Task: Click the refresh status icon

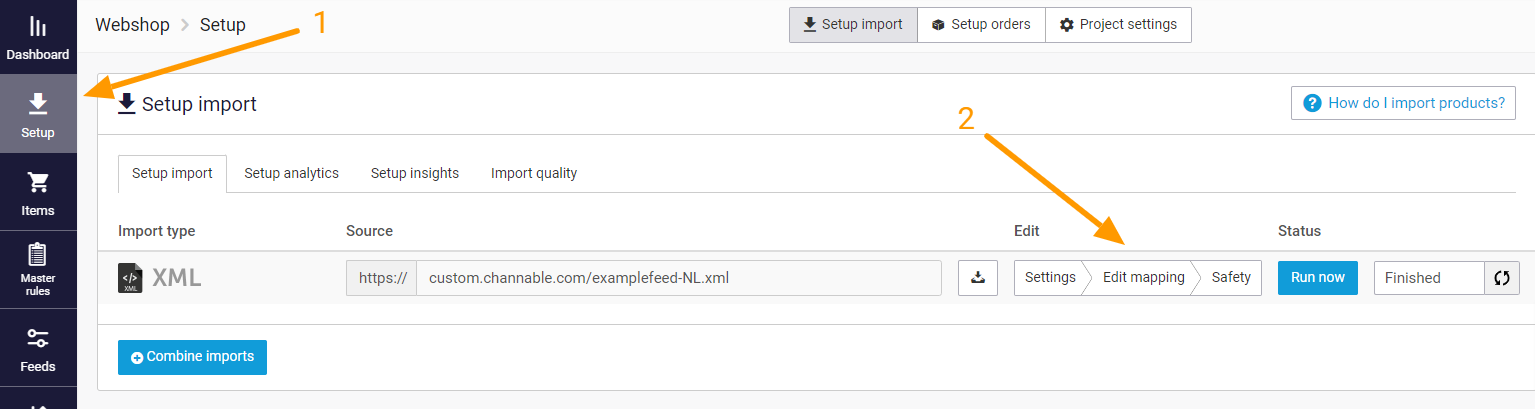Action: click(x=1502, y=278)
